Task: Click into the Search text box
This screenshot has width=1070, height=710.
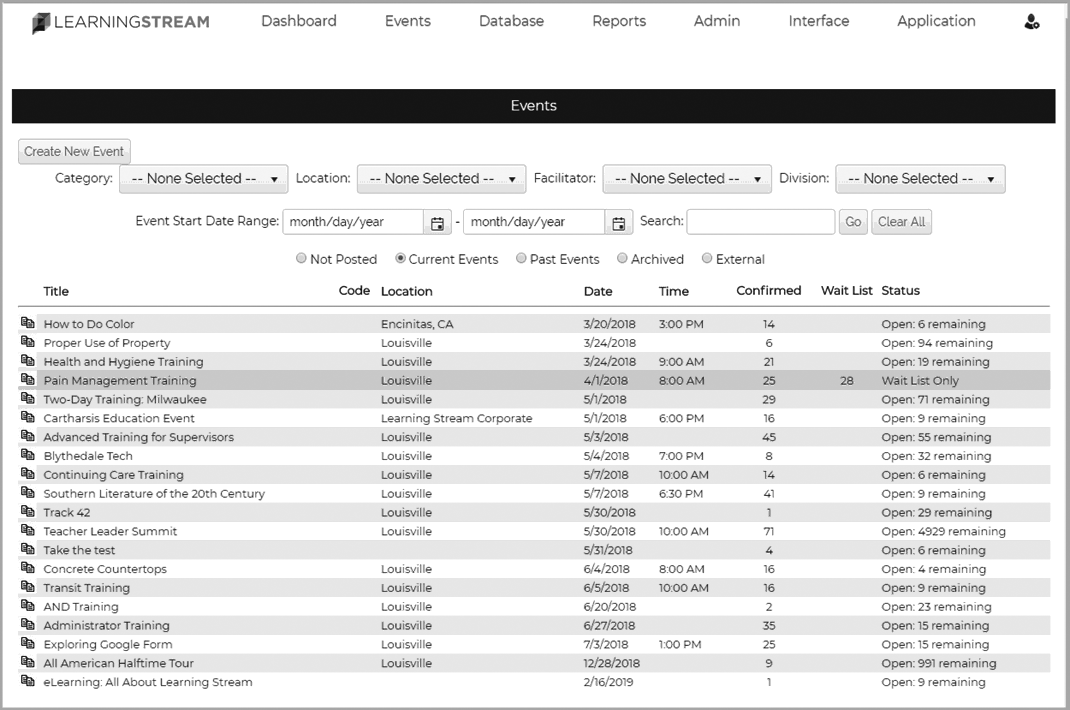Action: click(x=761, y=222)
